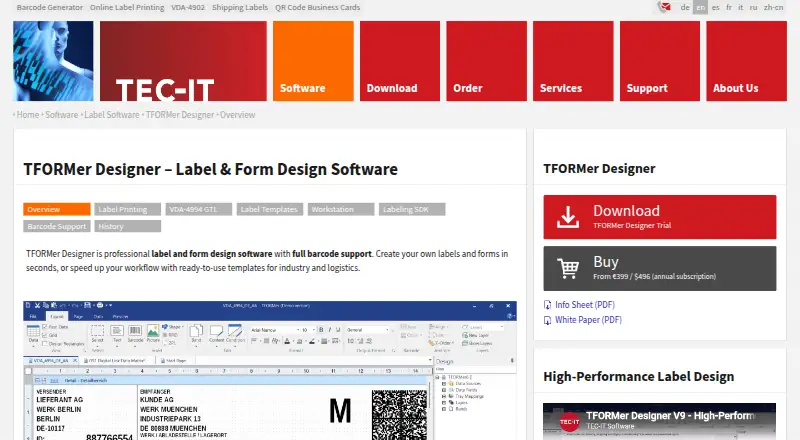Switch to the Label Templates tab
This screenshot has height=440, width=800.
click(x=269, y=209)
